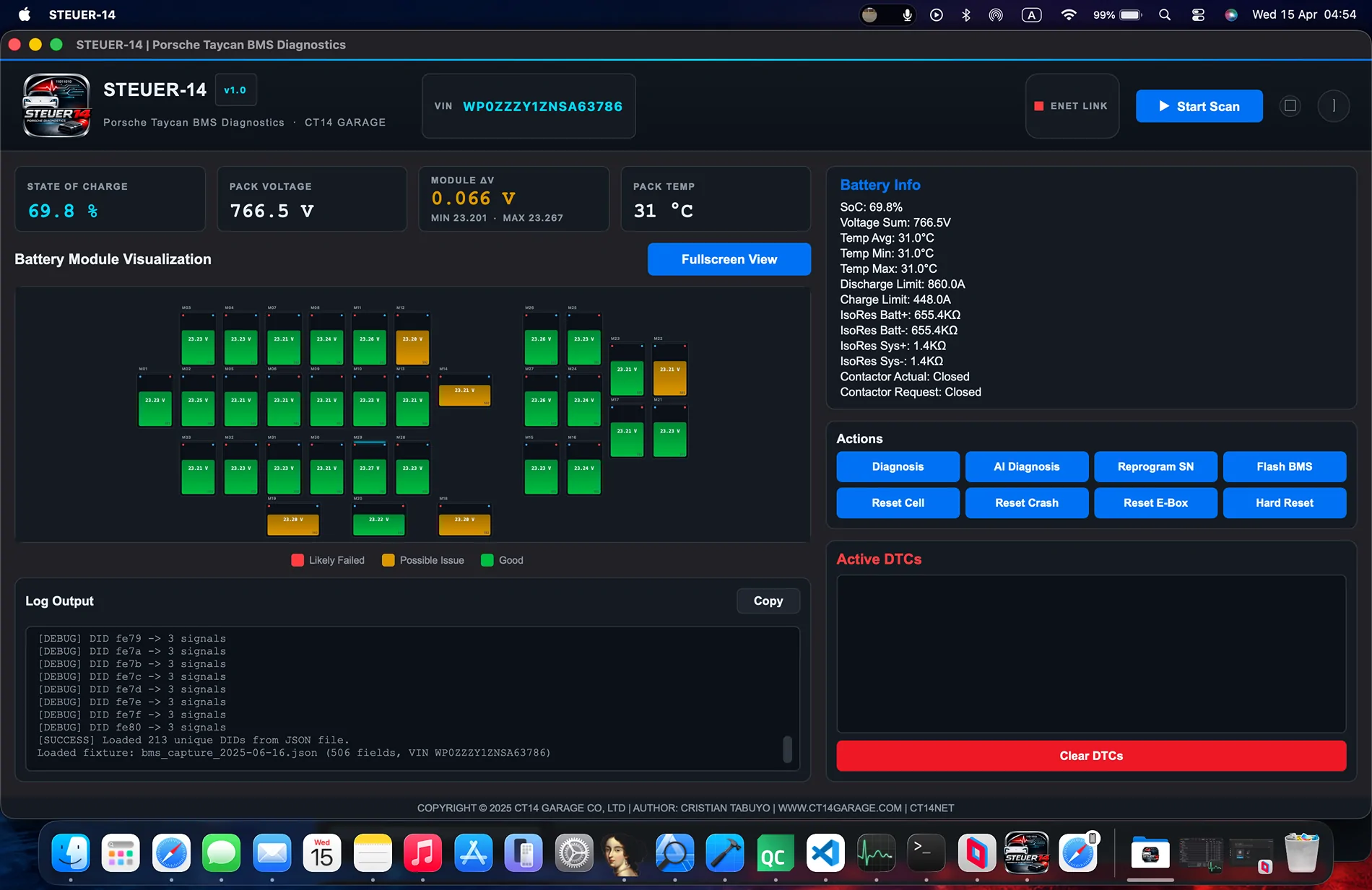Open the Apple menu
1372x890 pixels.
[25, 14]
